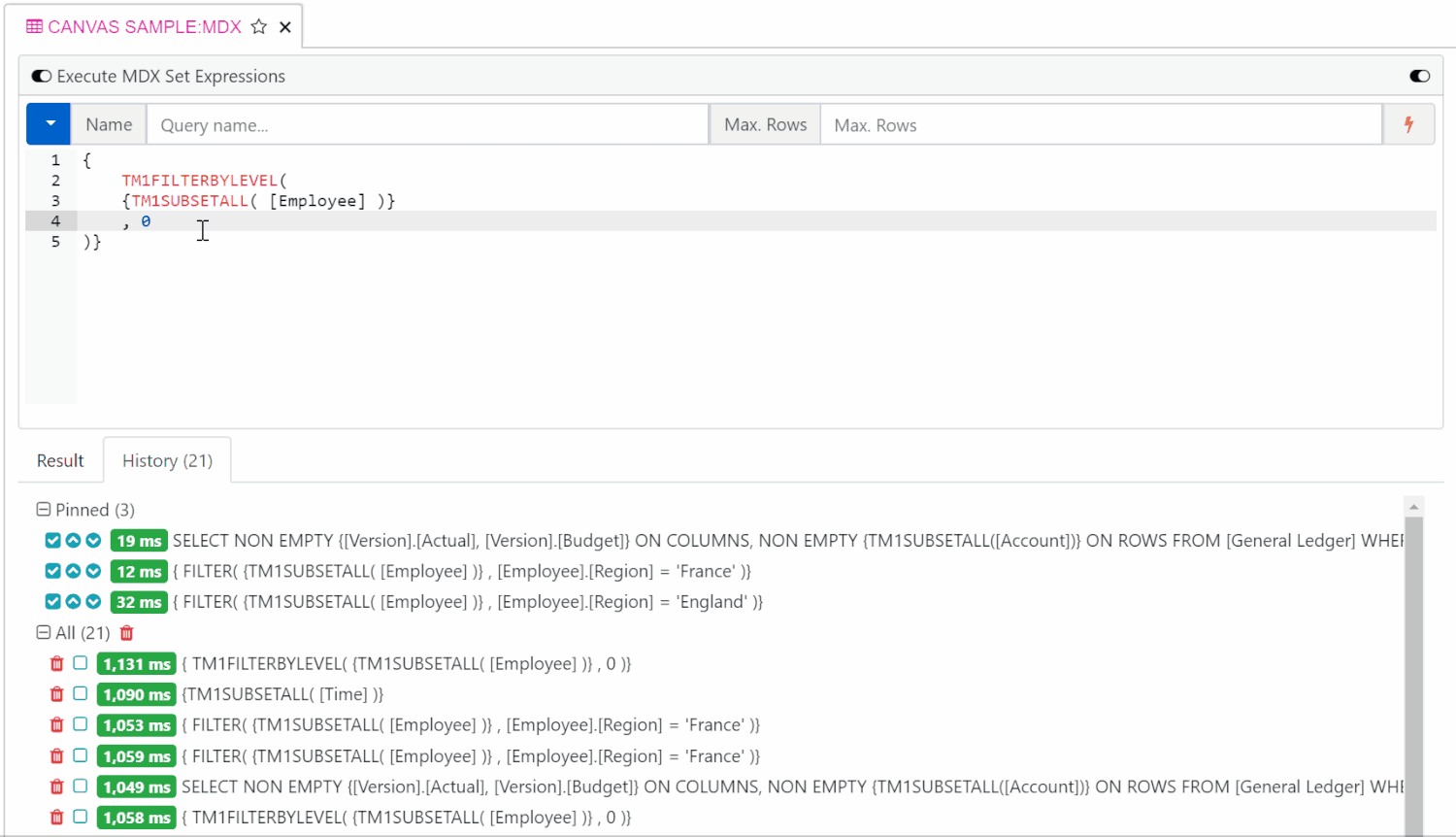The height and width of the screenshot is (837, 1456).
Task: Flip the dark toggle at the top right
Action: click(1420, 75)
